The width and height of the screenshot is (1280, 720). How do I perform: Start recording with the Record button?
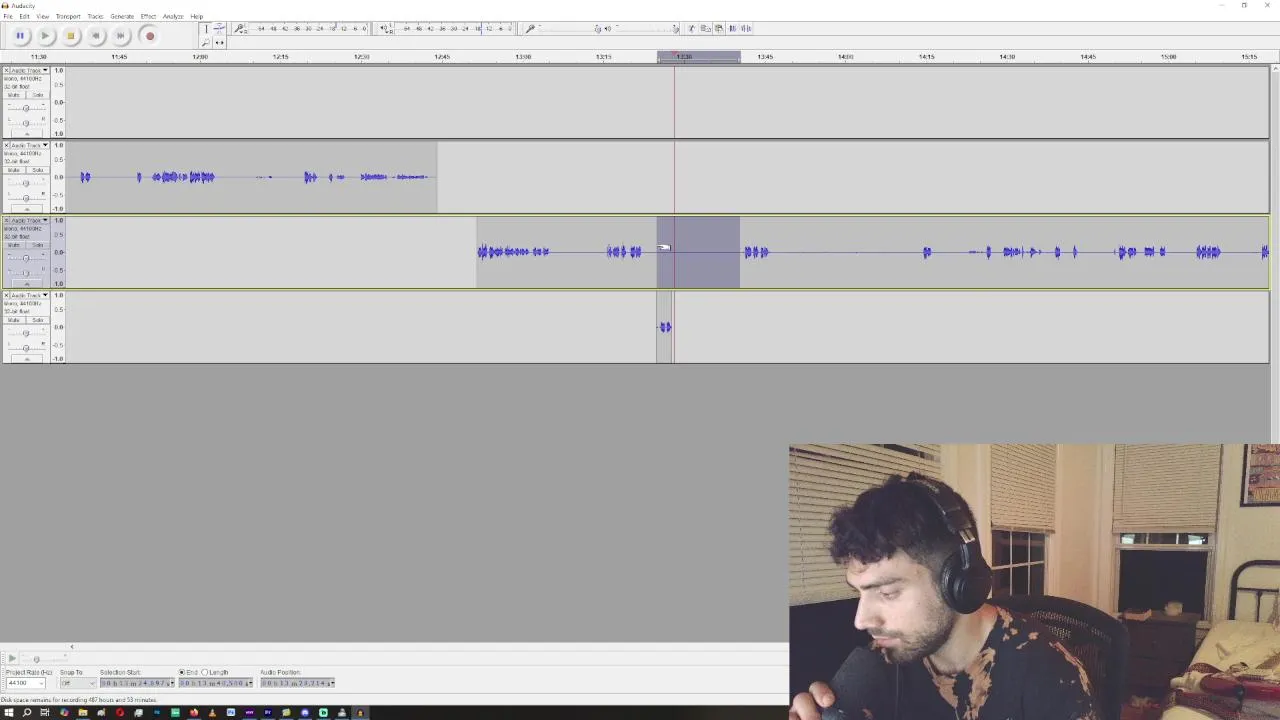(x=150, y=36)
